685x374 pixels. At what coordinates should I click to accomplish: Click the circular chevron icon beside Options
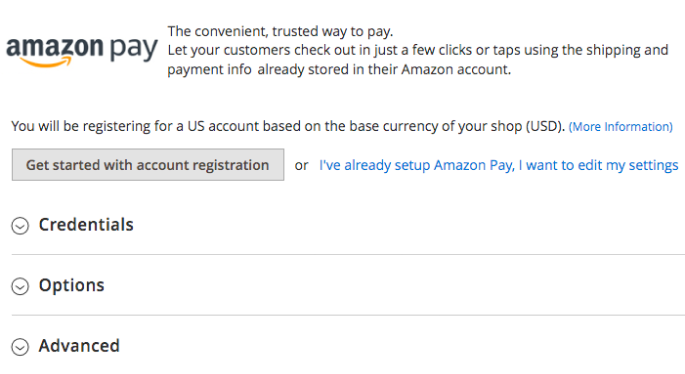(x=20, y=286)
